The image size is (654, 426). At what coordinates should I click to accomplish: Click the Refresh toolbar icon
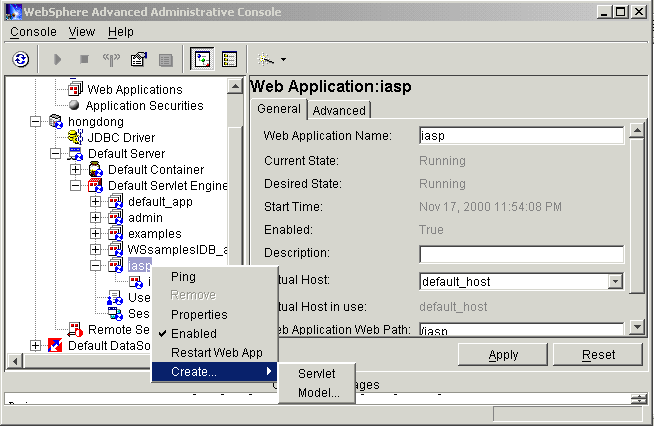[21, 59]
